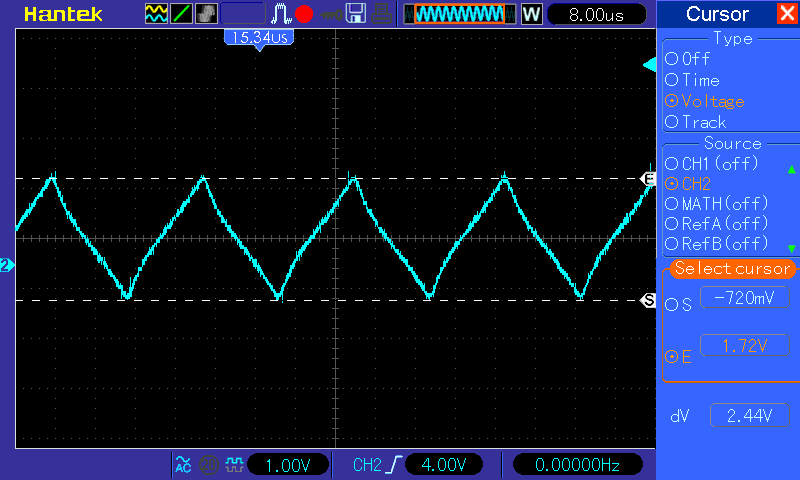Click the print icon in top toolbar

[x=381, y=14]
